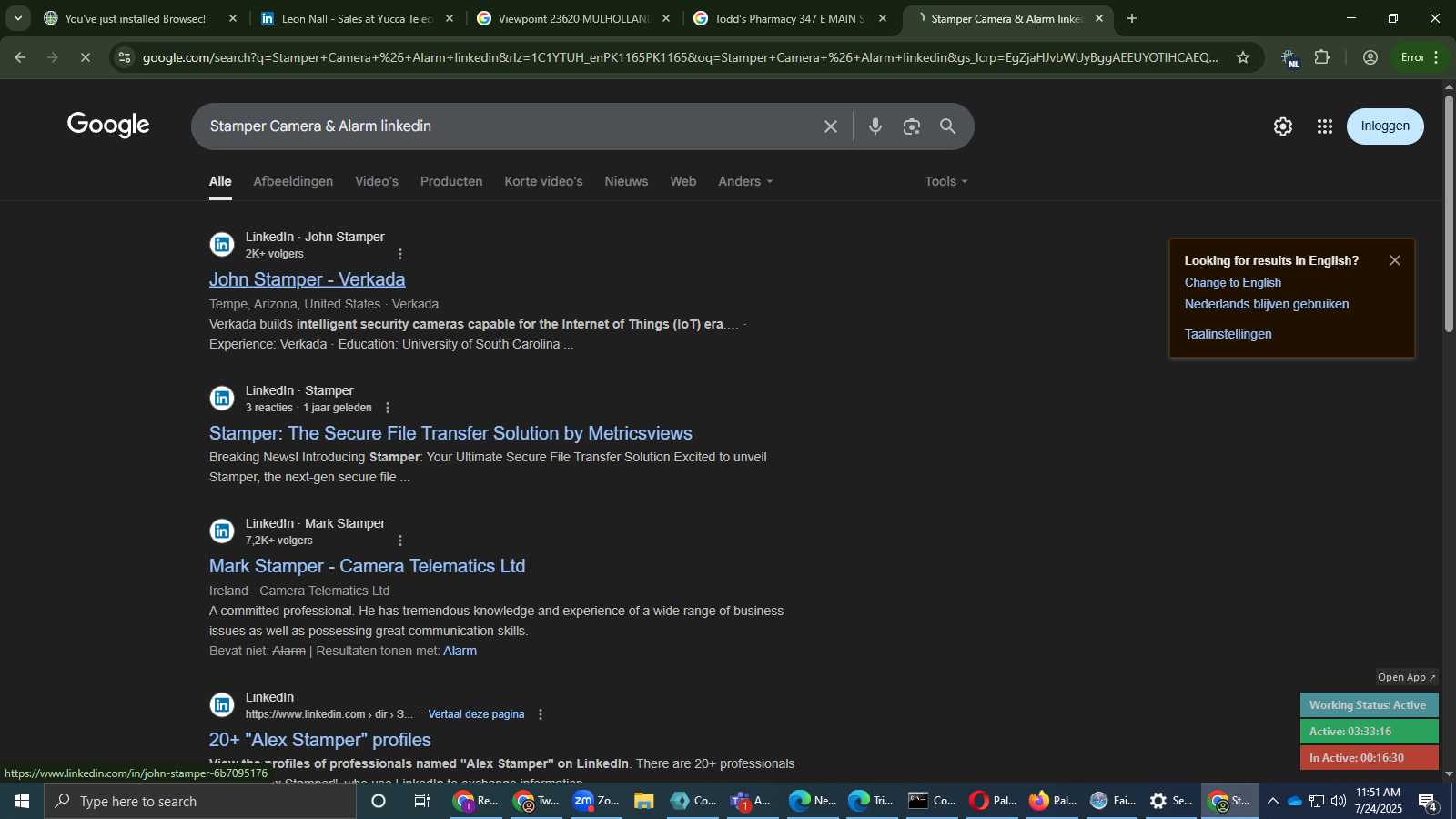The width and height of the screenshot is (1456, 819).
Task: Click the LinkedIn favicon of John Stamper result
Action: pos(222,244)
